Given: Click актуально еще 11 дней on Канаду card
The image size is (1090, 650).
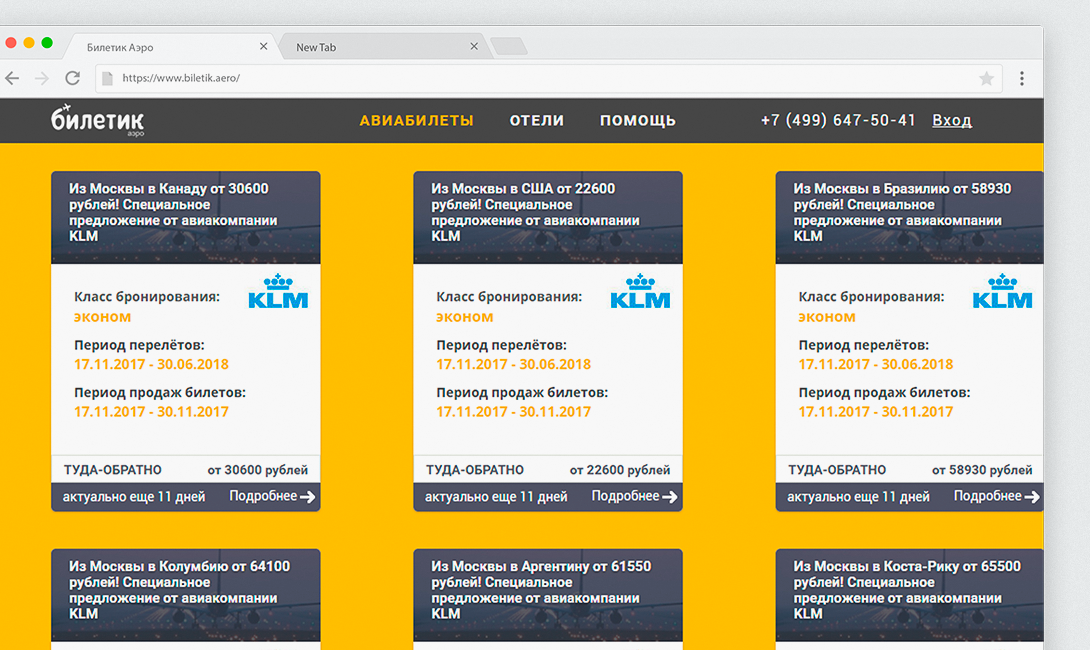Looking at the screenshot, I should point(133,497).
